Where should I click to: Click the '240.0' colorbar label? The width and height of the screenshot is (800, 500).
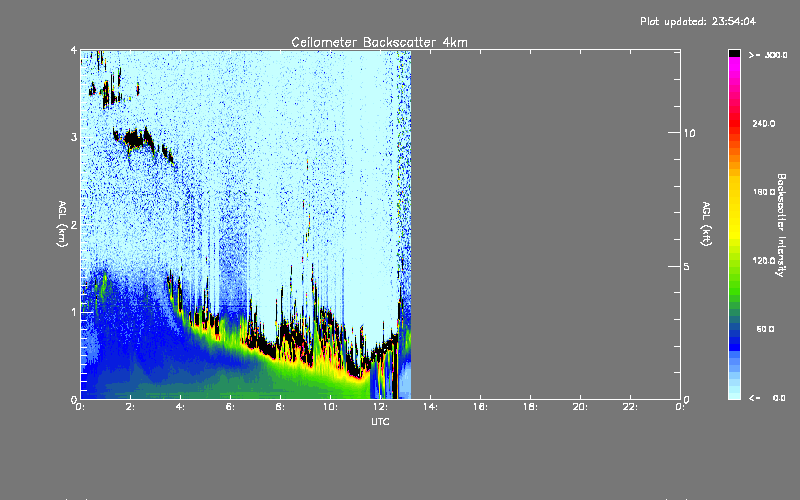click(764, 124)
